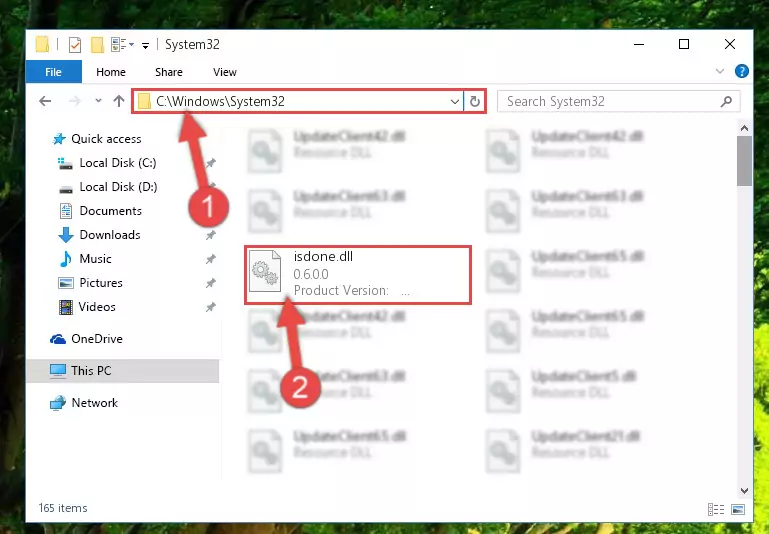This screenshot has height=534, width=769.
Task: Open the Help question mark icon
Action: coord(742,72)
